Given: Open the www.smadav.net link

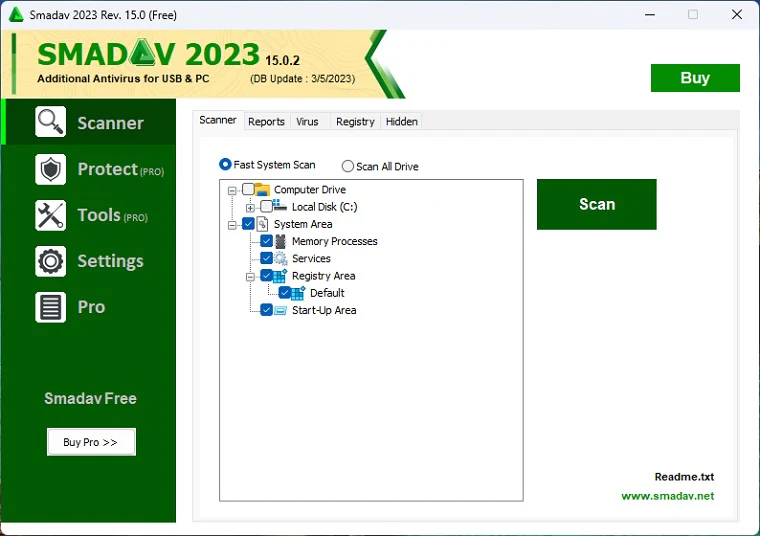Looking at the screenshot, I should pyautogui.click(x=667, y=496).
